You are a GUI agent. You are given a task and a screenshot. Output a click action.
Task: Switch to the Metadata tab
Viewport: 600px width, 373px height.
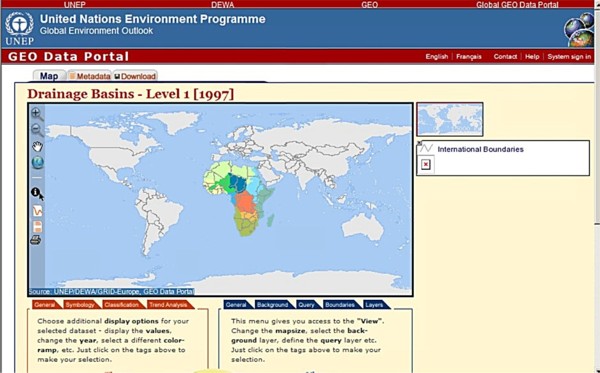[x=90, y=76]
